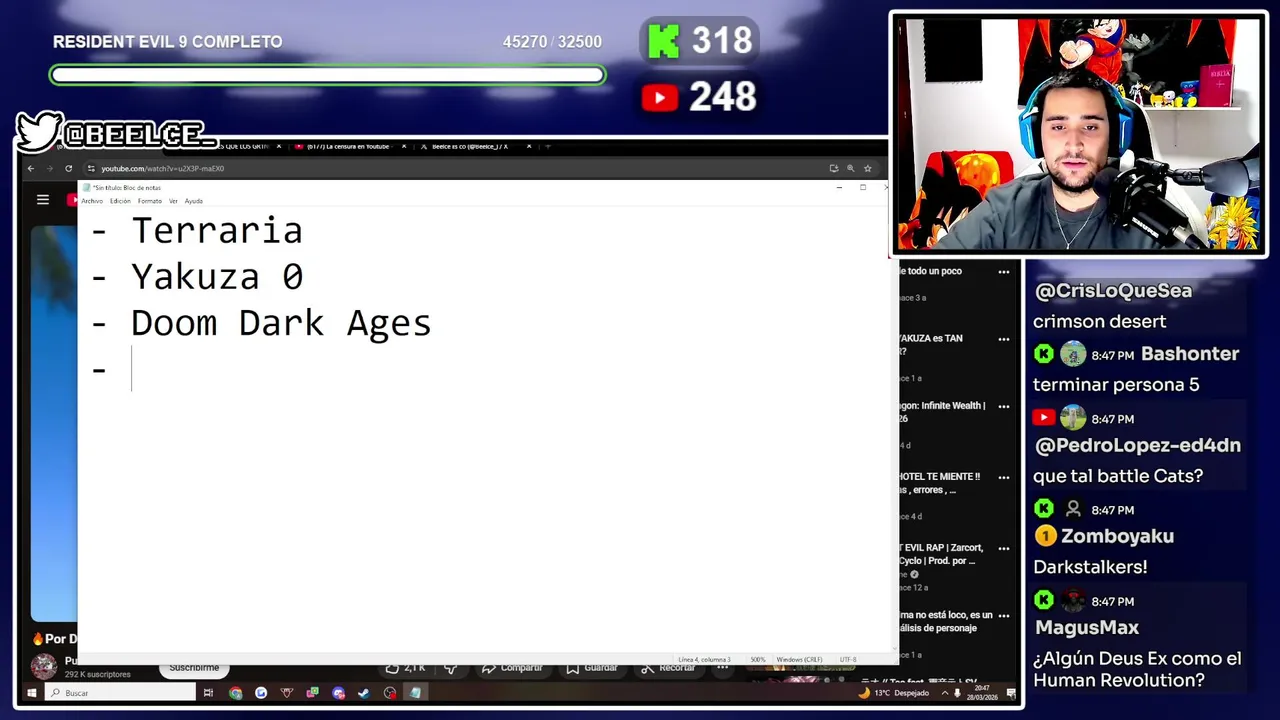Open options menu for 'Infinite Wealth' video
1280x720 pixels.
point(1003,407)
